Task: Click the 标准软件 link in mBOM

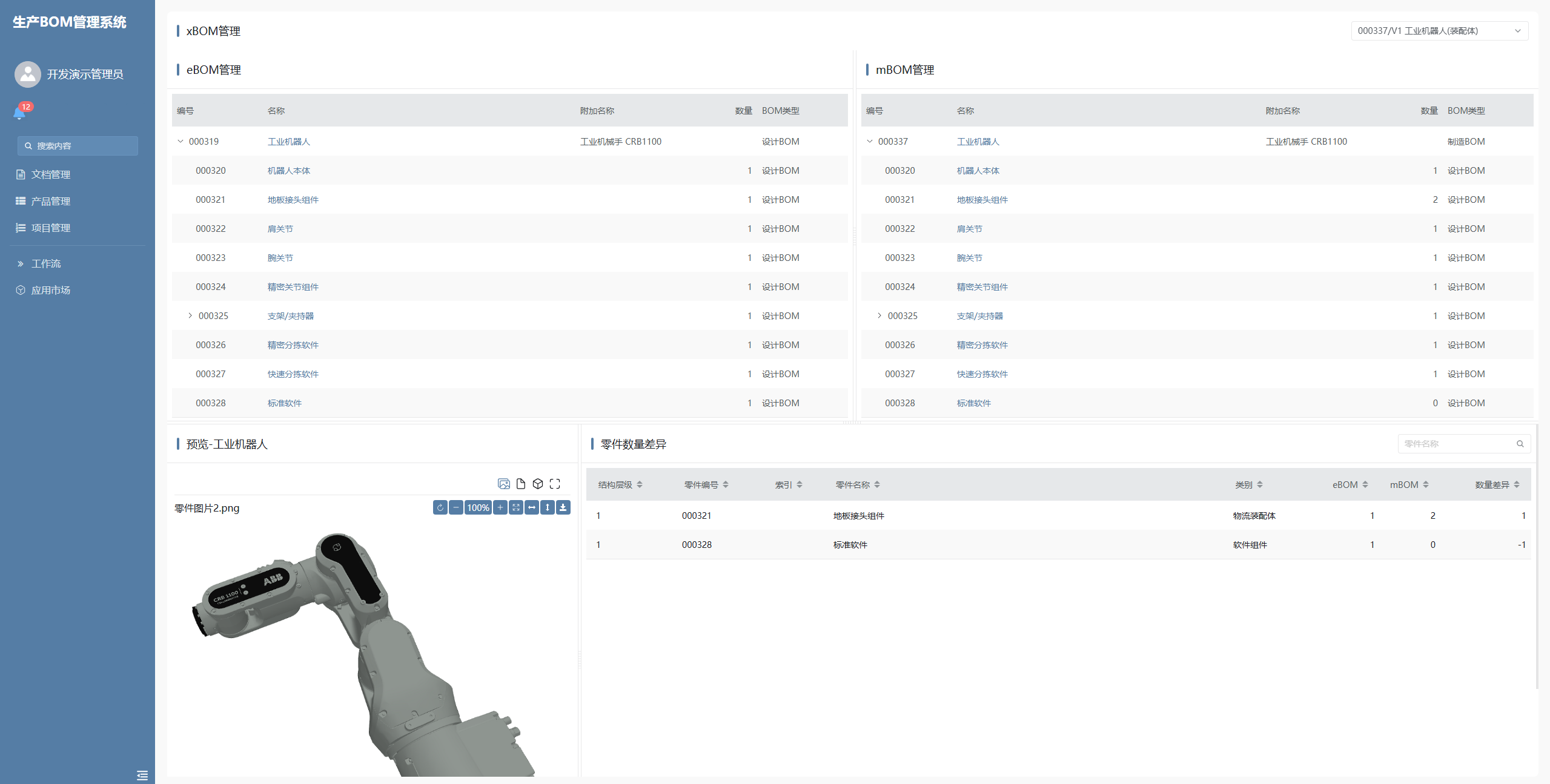Action: tap(973, 403)
